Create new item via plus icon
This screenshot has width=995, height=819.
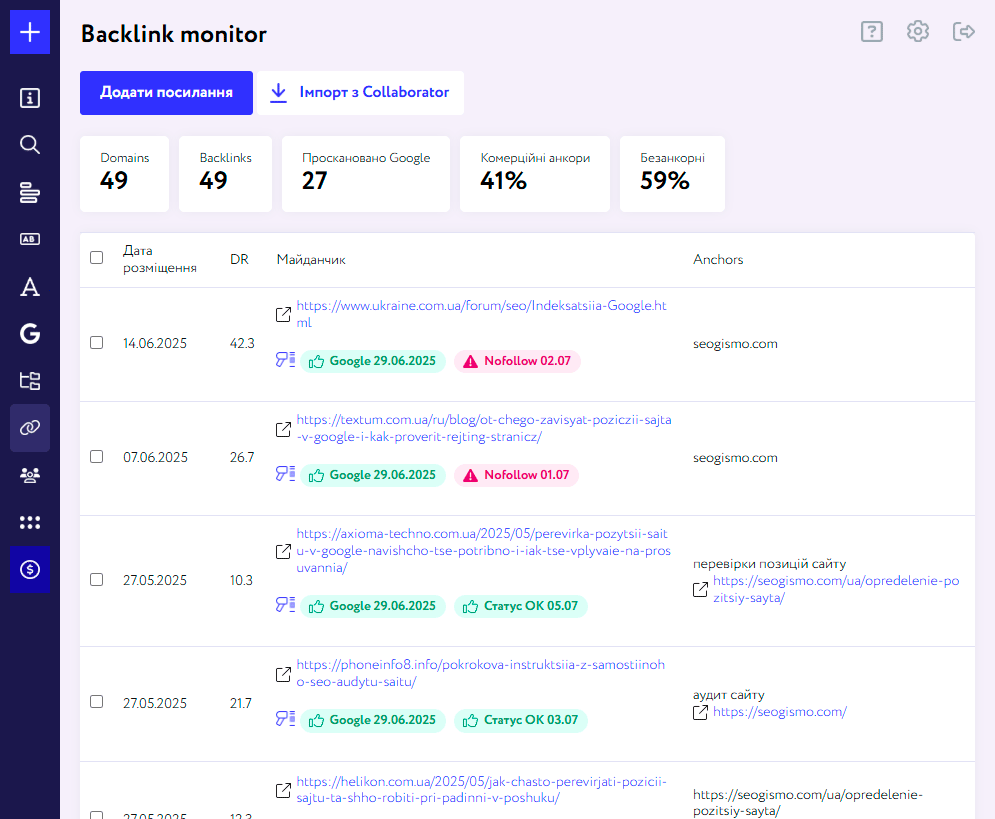30,31
